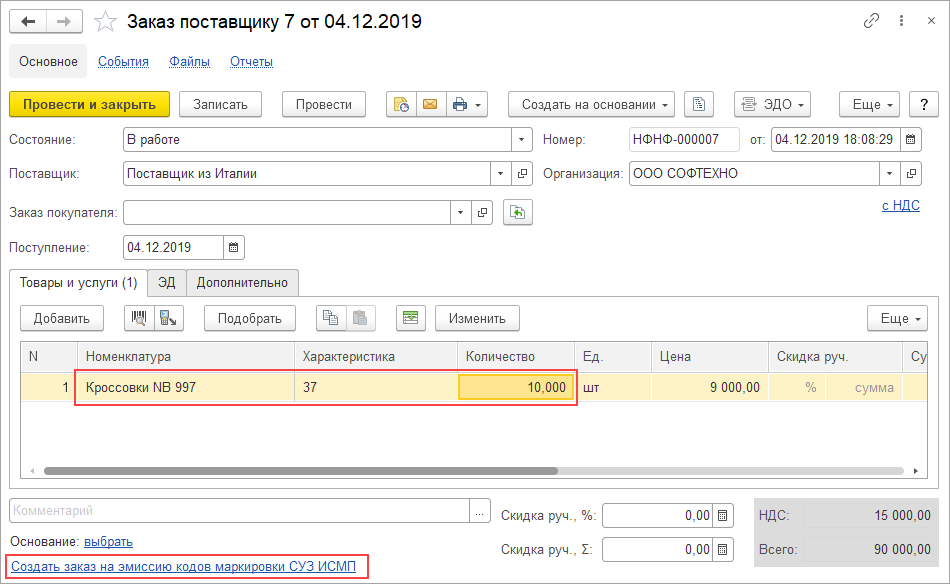The height and width of the screenshot is (584, 950).
Task: Go back with the left arrow button
Action: coord(28,22)
